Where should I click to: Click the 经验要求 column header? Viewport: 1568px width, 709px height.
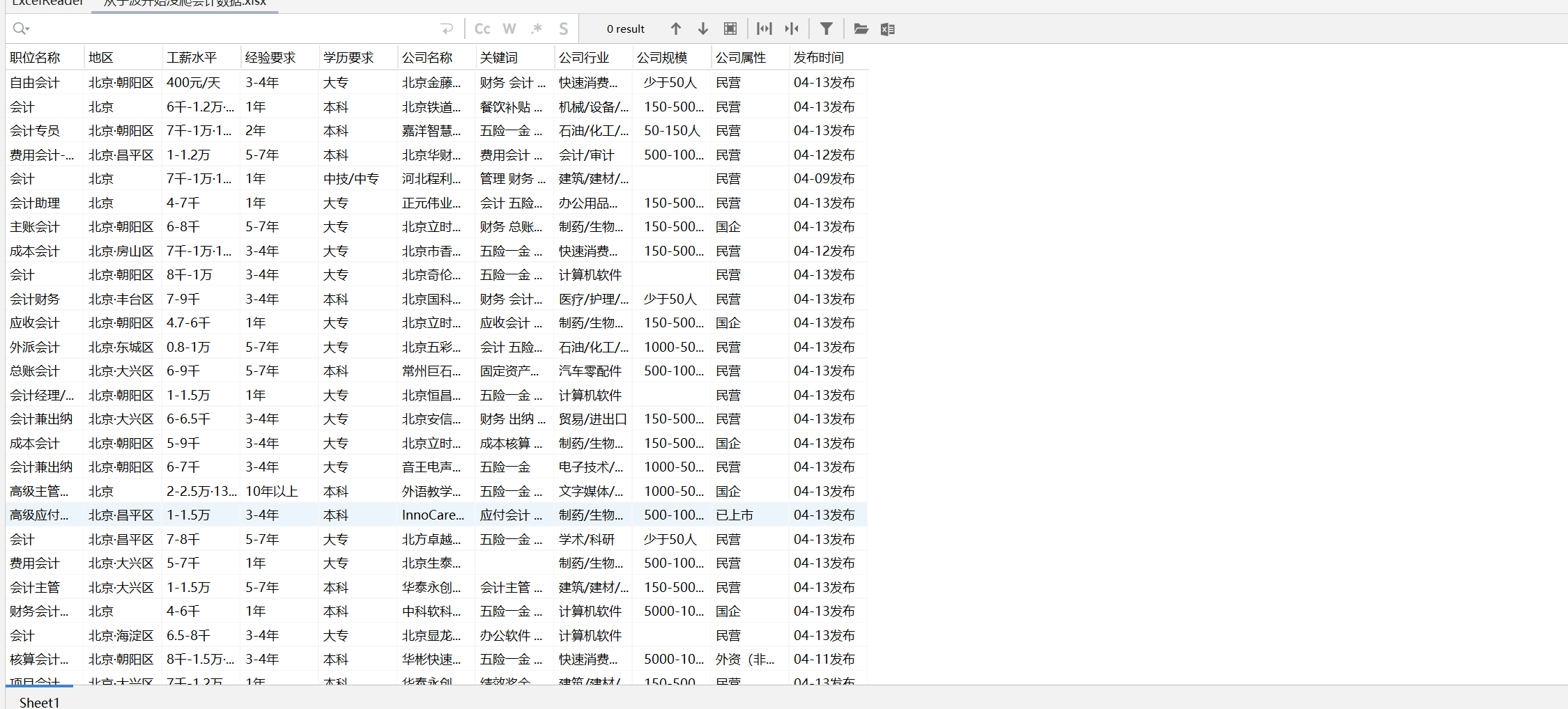click(279, 57)
